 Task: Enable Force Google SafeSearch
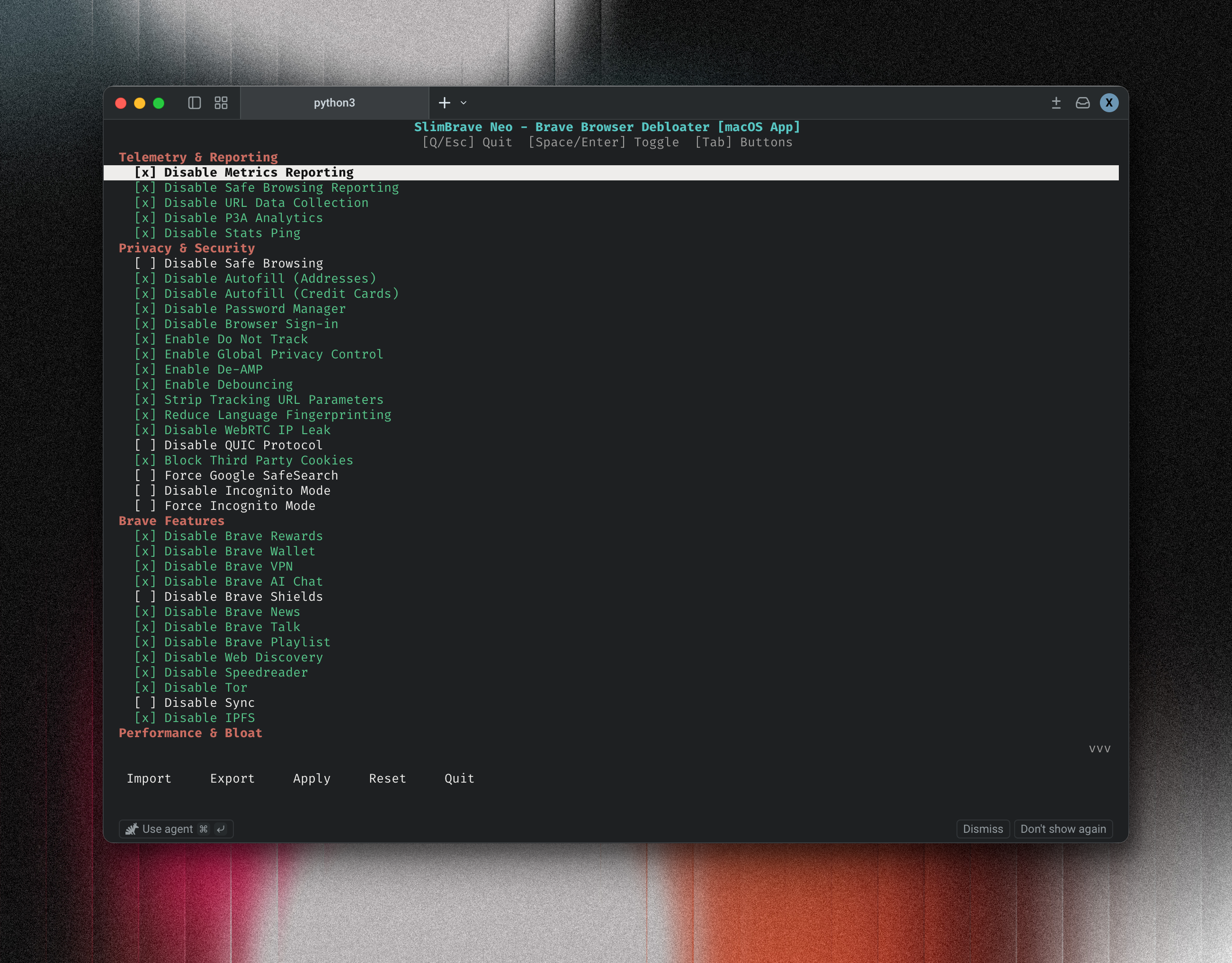click(236, 476)
